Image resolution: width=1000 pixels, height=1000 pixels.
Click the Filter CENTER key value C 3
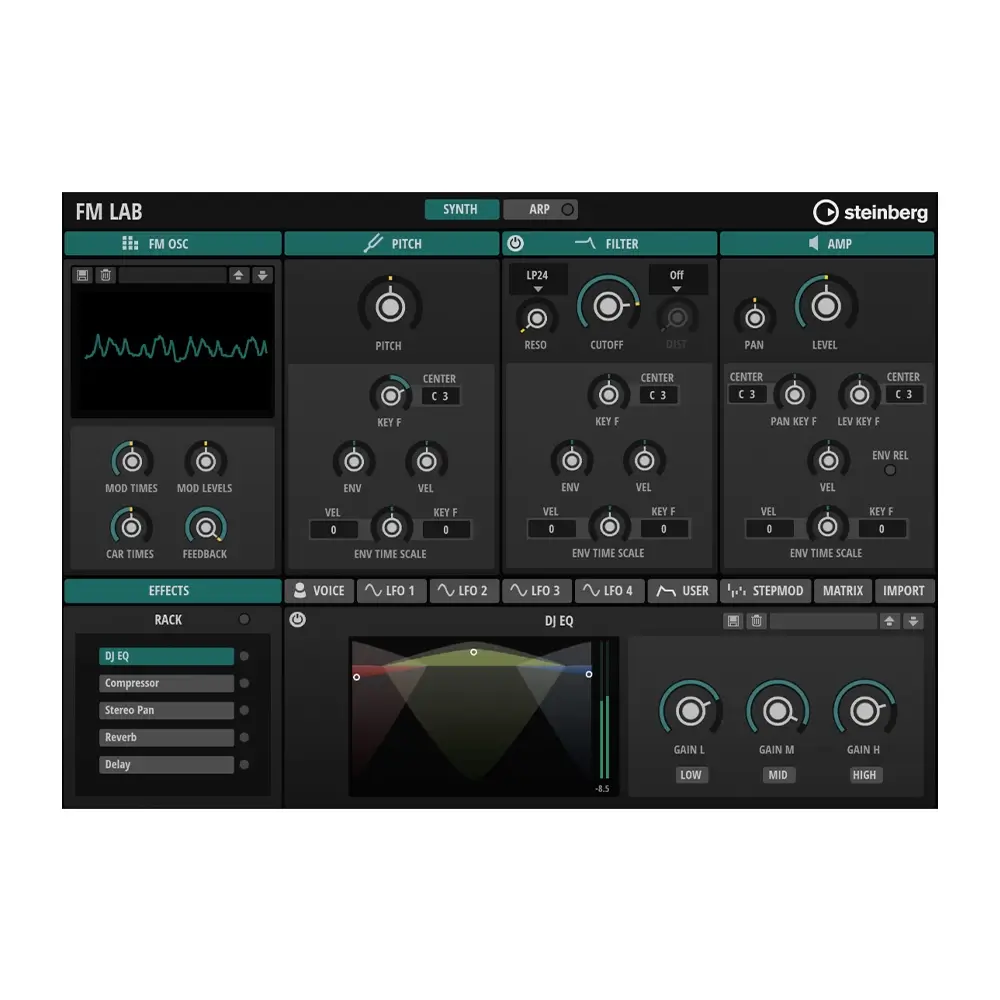tap(658, 395)
